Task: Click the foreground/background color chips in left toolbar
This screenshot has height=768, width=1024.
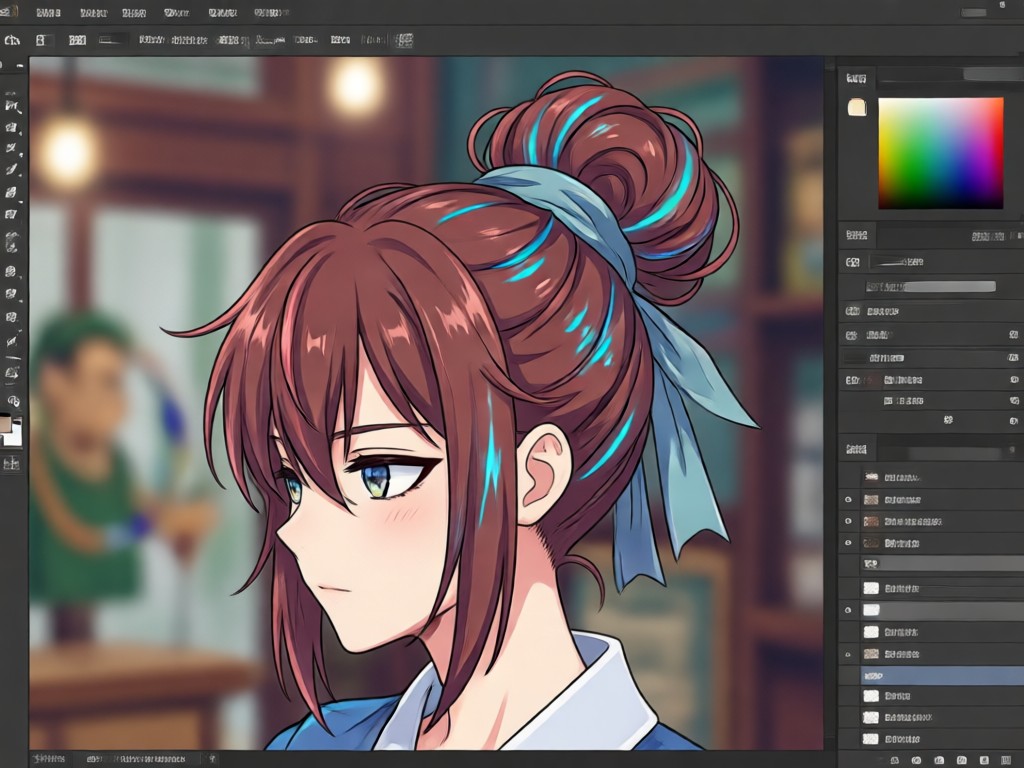Action: point(10,430)
